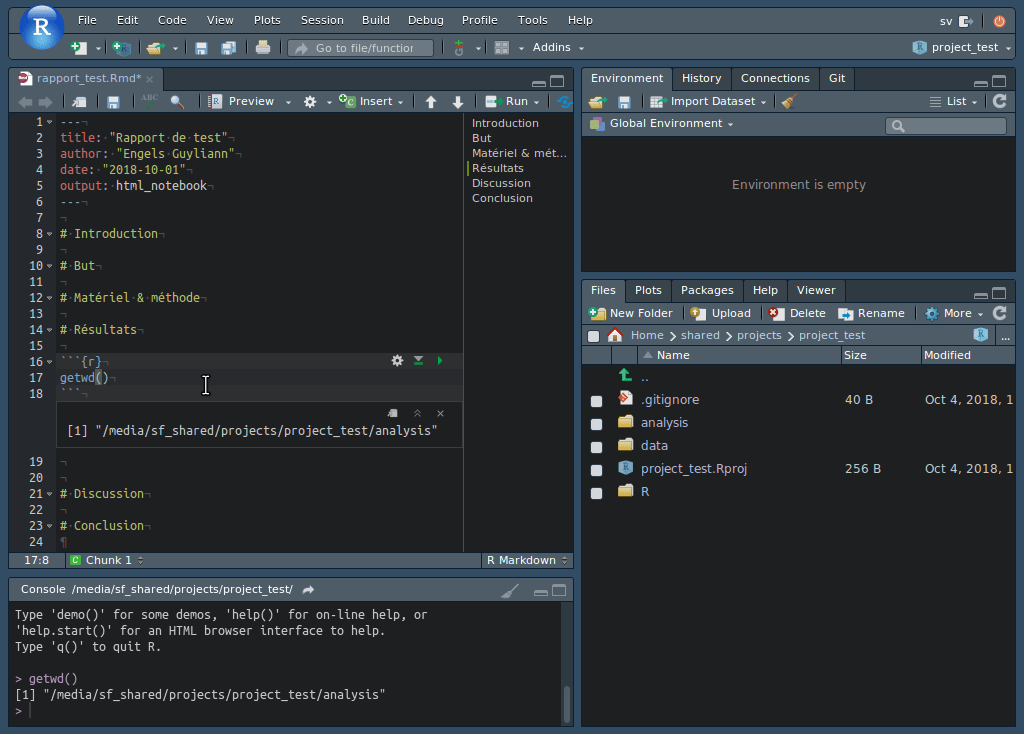The width and height of the screenshot is (1024, 734).
Task: Open the Insert chunk dropdown
Action: (x=371, y=102)
